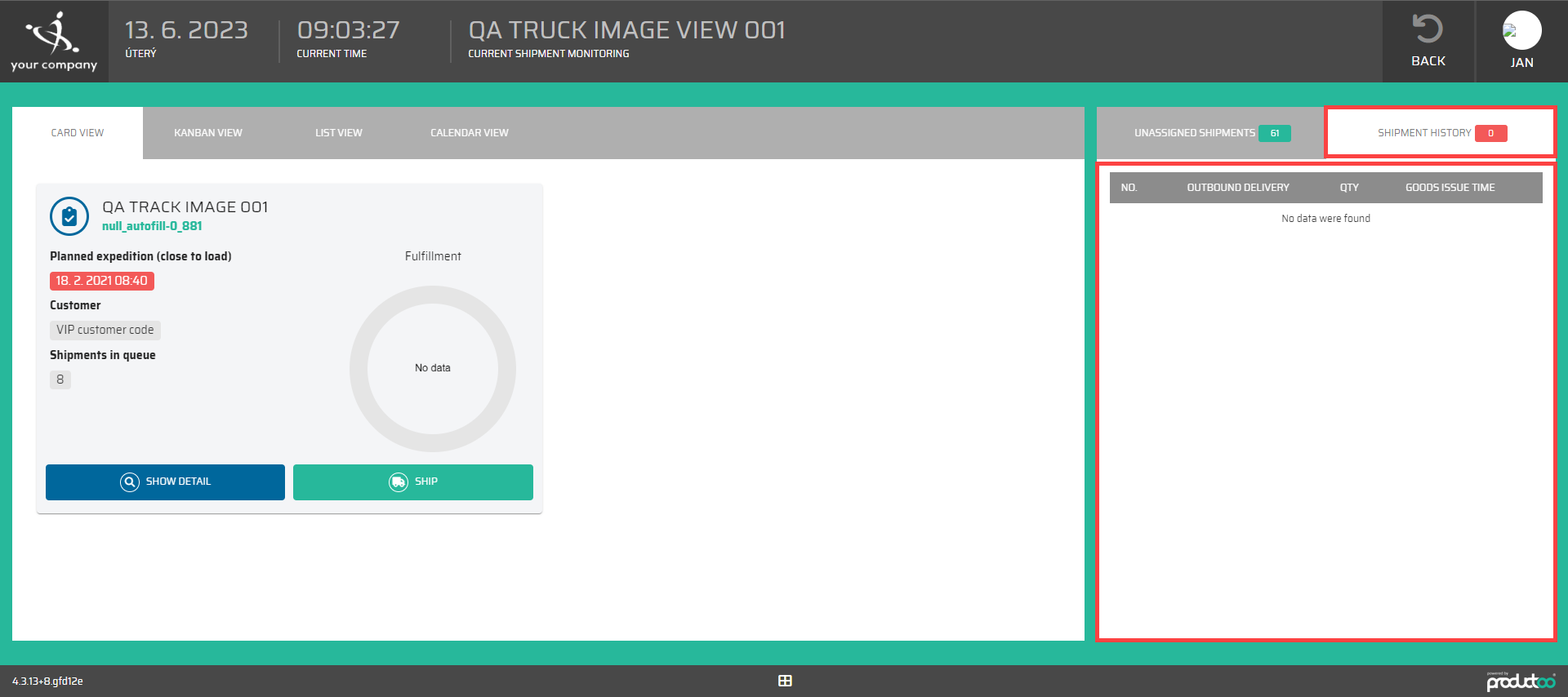The image size is (1568, 697).
Task: Click the clipboard icon on shipment card
Action: tap(69, 216)
